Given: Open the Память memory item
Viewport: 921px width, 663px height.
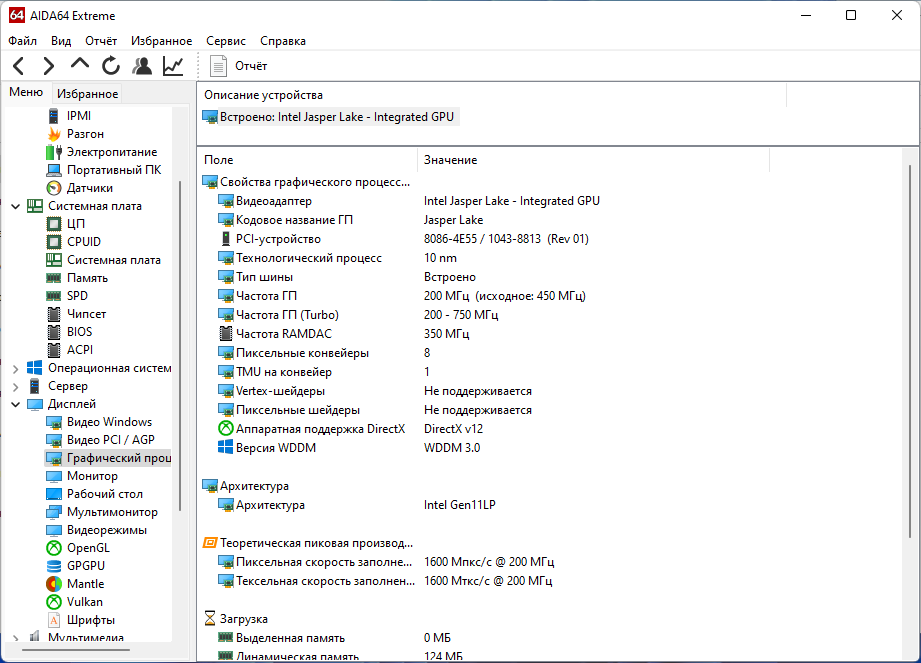Looking at the screenshot, I should point(77,278).
